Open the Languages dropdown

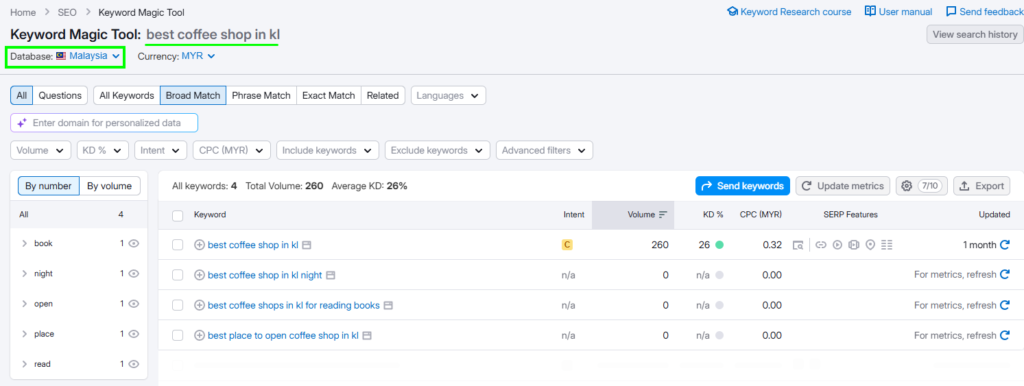448,95
